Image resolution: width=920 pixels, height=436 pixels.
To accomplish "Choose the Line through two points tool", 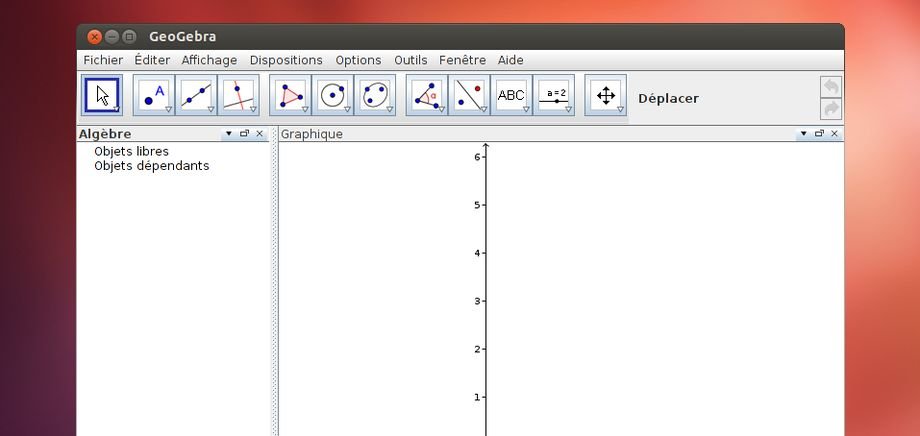I will pyautogui.click(x=196, y=96).
